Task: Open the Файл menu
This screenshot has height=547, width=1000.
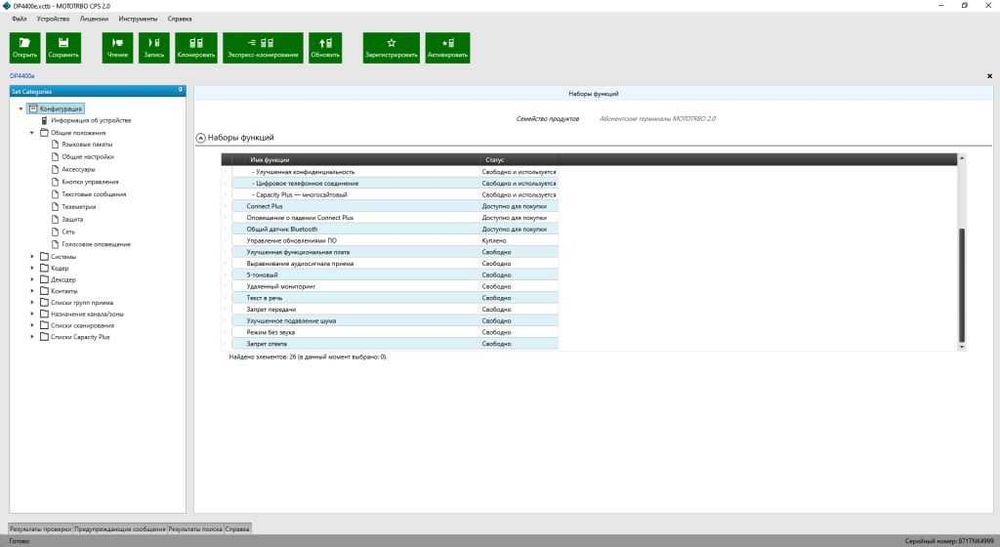Action: (x=19, y=19)
